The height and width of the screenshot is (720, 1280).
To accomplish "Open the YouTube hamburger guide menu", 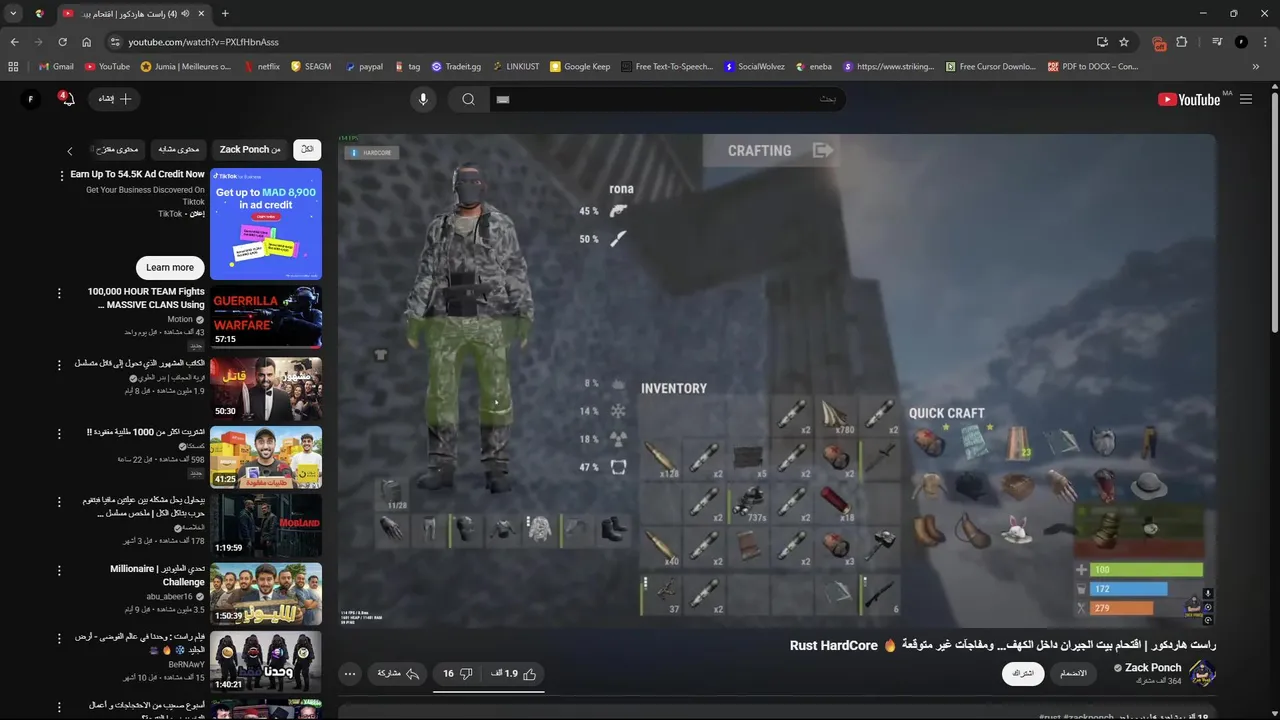I will [x=1246, y=99].
